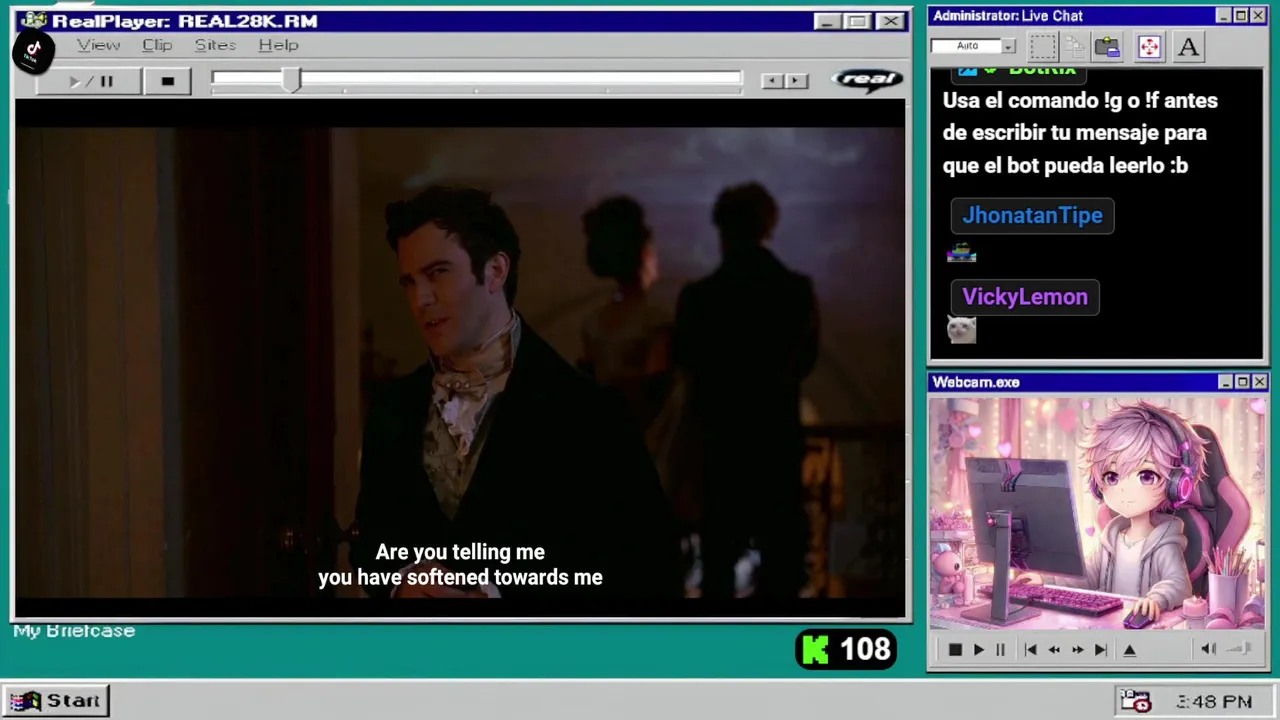Click the JhonatanTipe username
Viewport: 1280px width, 720px height.
(1032, 215)
